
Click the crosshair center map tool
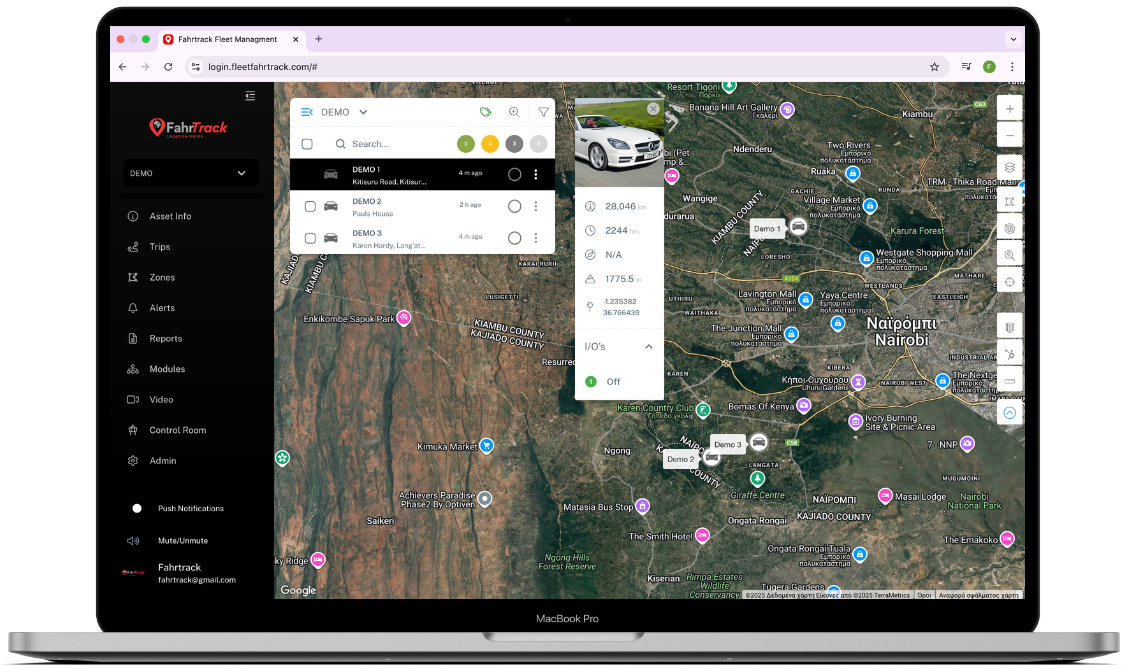pyautogui.click(x=1010, y=282)
